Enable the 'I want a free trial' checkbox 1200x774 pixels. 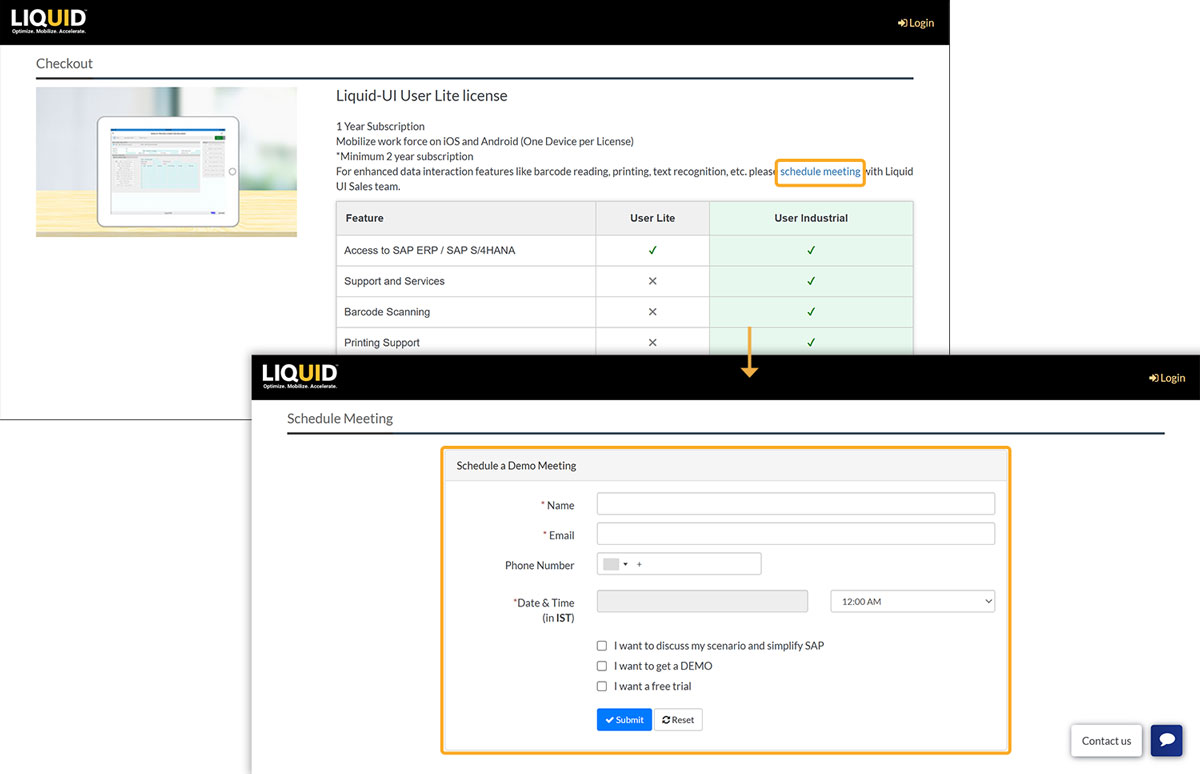(602, 686)
